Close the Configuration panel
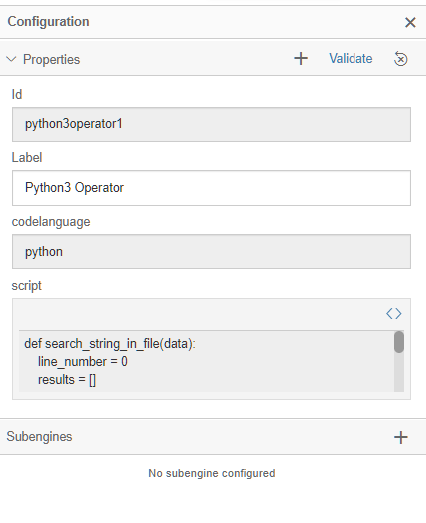The image size is (426, 523). click(410, 22)
